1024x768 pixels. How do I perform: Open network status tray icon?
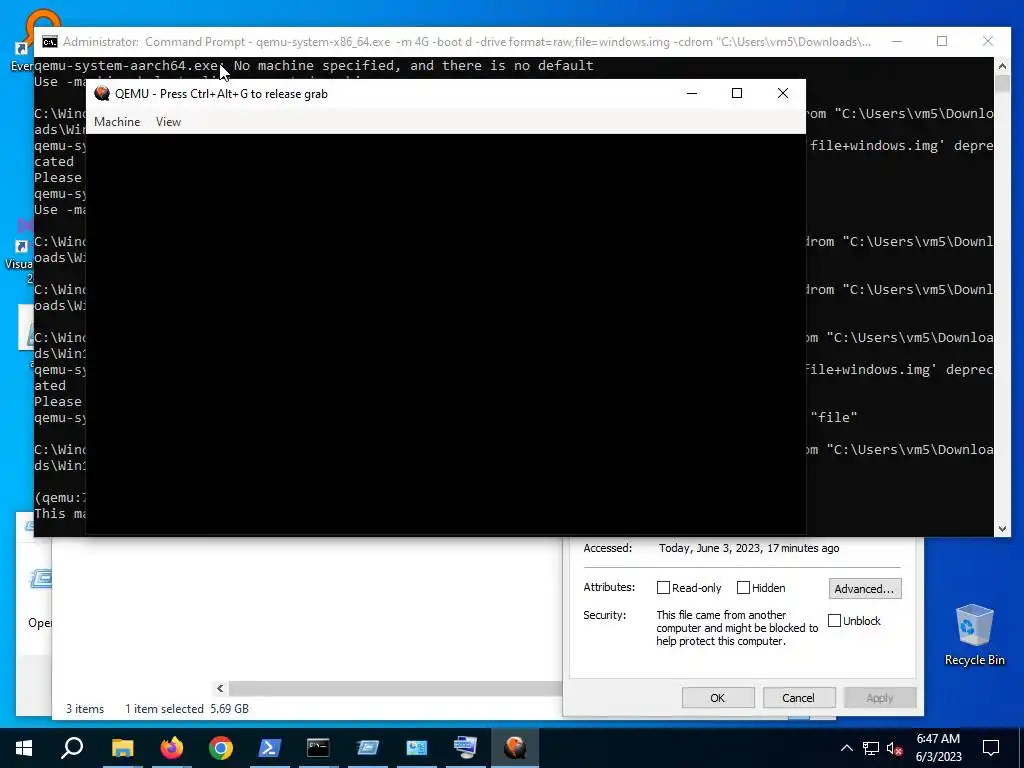click(871, 748)
